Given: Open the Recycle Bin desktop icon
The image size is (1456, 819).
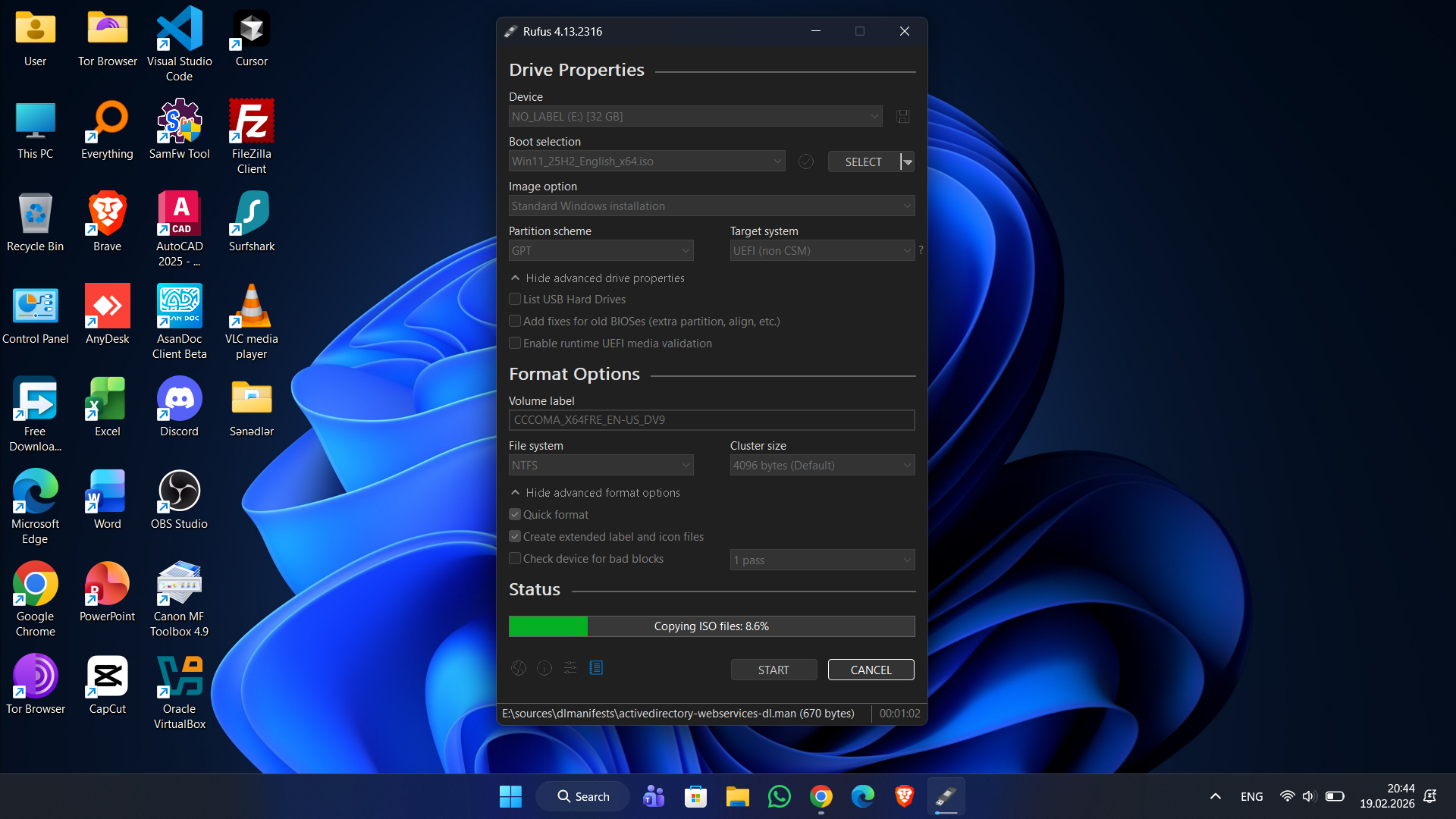Looking at the screenshot, I should 35,221.
